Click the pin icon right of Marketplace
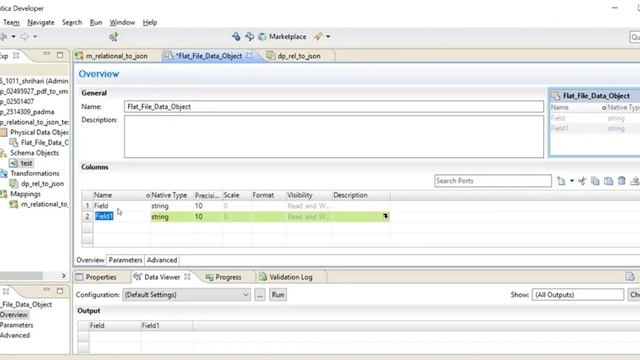This screenshot has height=360, width=640. point(318,37)
